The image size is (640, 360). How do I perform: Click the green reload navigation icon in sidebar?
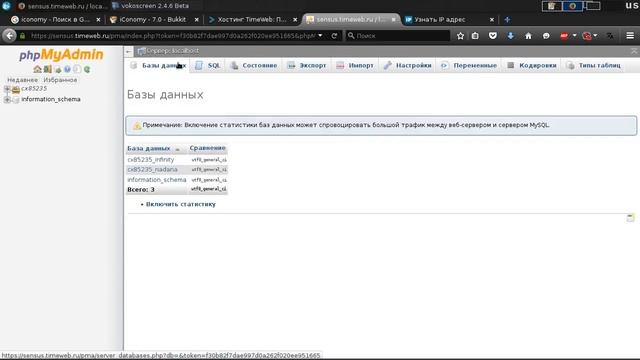tap(87, 69)
